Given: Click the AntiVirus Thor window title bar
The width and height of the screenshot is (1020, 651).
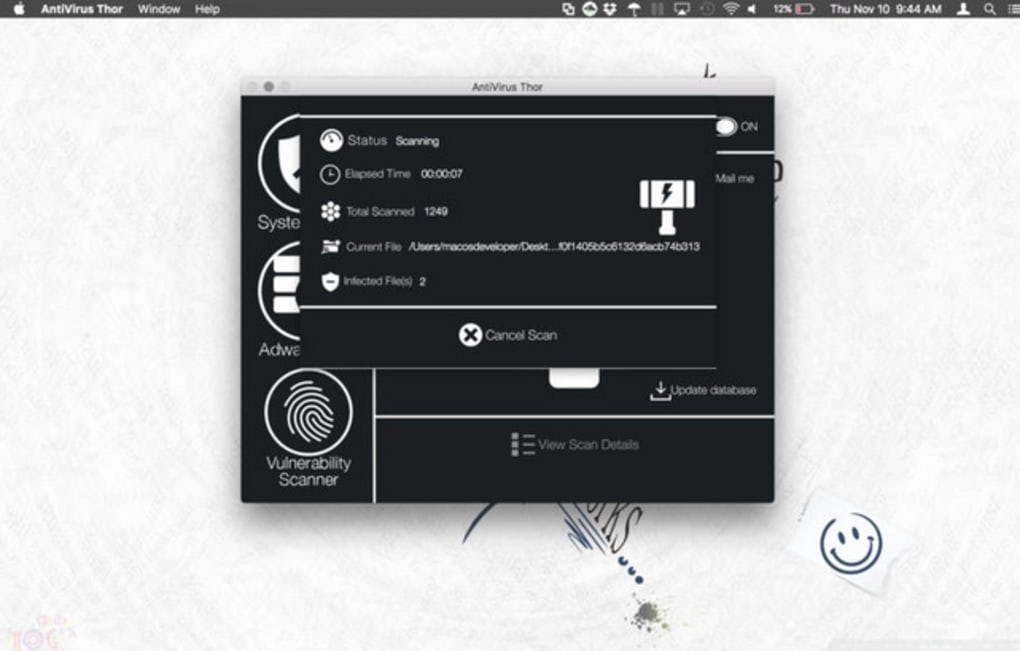Looking at the screenshot, I should point(507,86).
